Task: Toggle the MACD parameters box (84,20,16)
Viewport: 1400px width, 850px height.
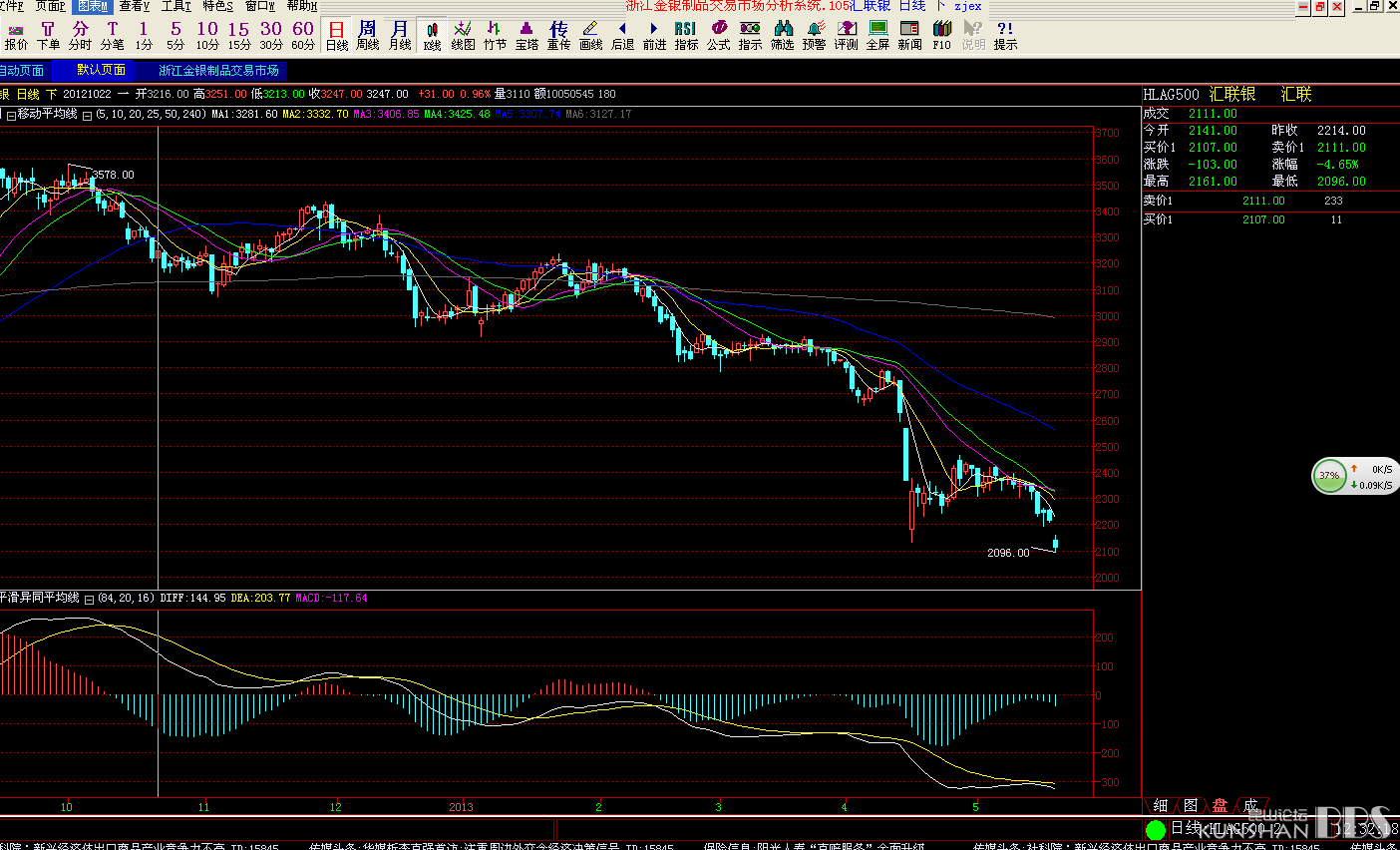Action: [x=90, y=599]
